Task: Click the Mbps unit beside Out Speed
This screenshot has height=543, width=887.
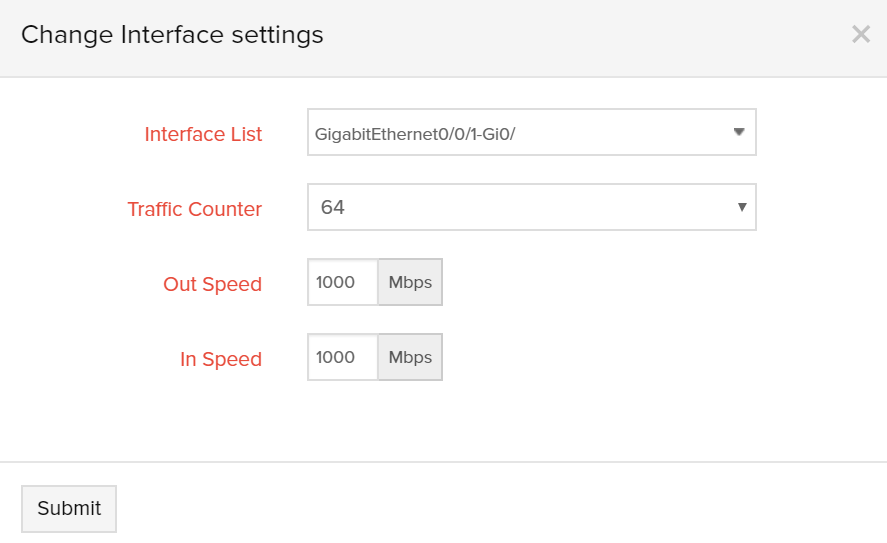Action: coord(410,282)
